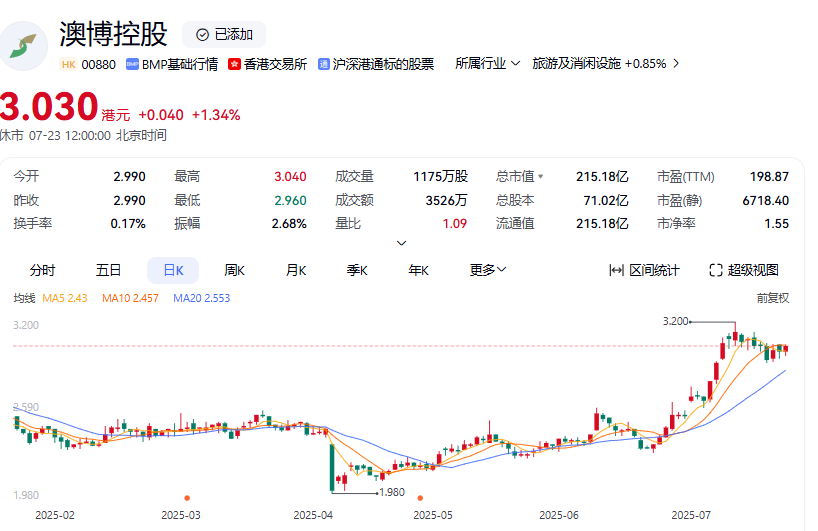Viewport: 818px width, 531px height.
Task: Open the 总市值 dropdown arrow
Action: pos(540,177)
